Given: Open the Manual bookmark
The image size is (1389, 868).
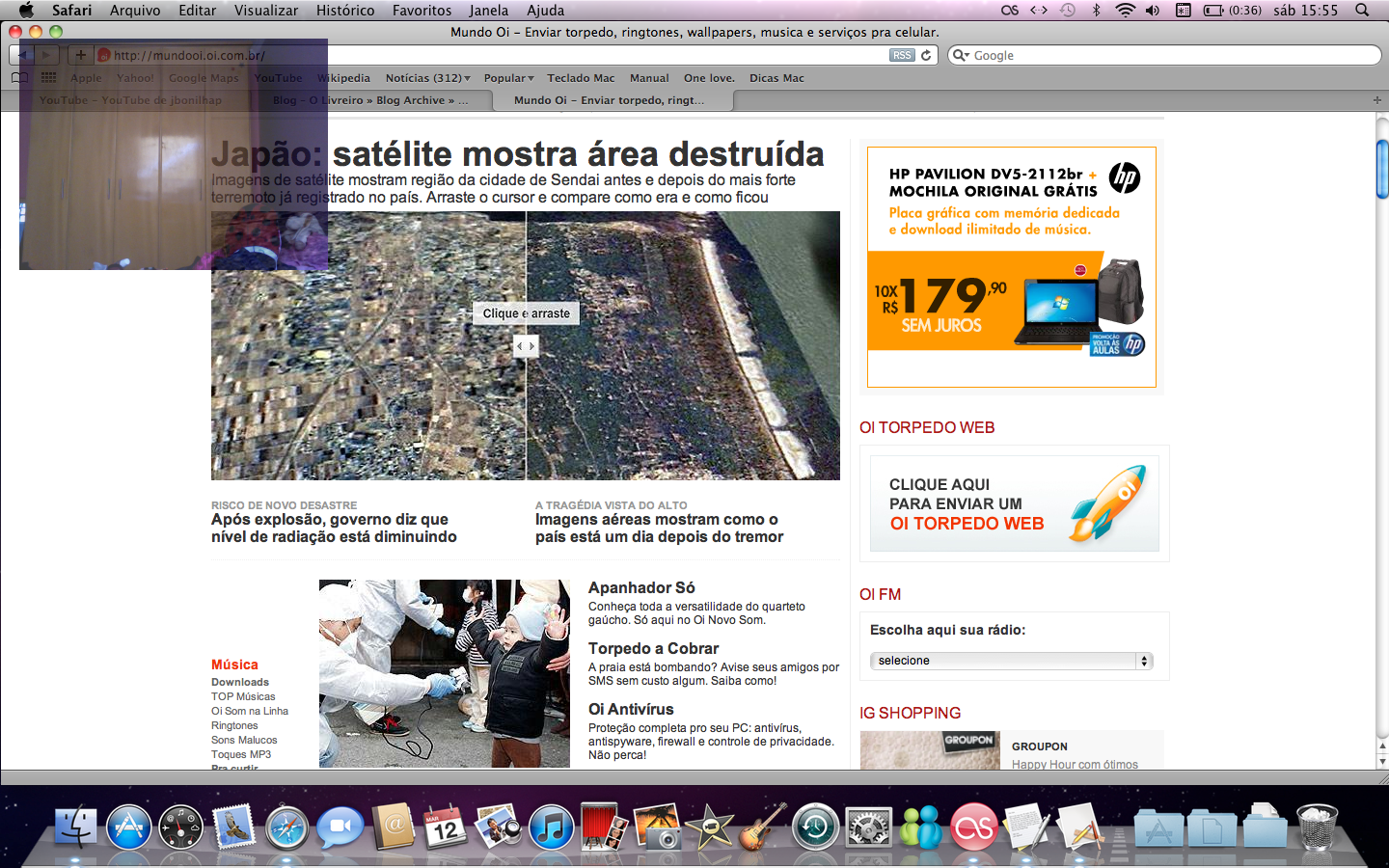Looking at the screenshot, I should coord(649,78).
